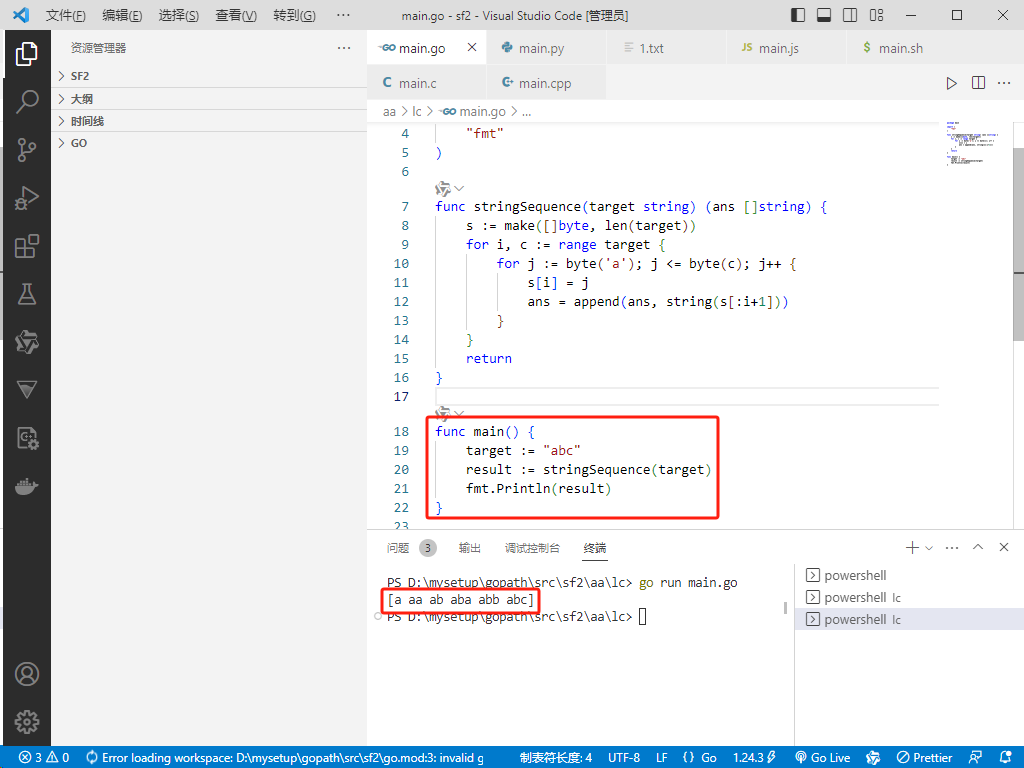Open the 文件(F) menu
1024x768 pixels.
click(x=65, y=15)
